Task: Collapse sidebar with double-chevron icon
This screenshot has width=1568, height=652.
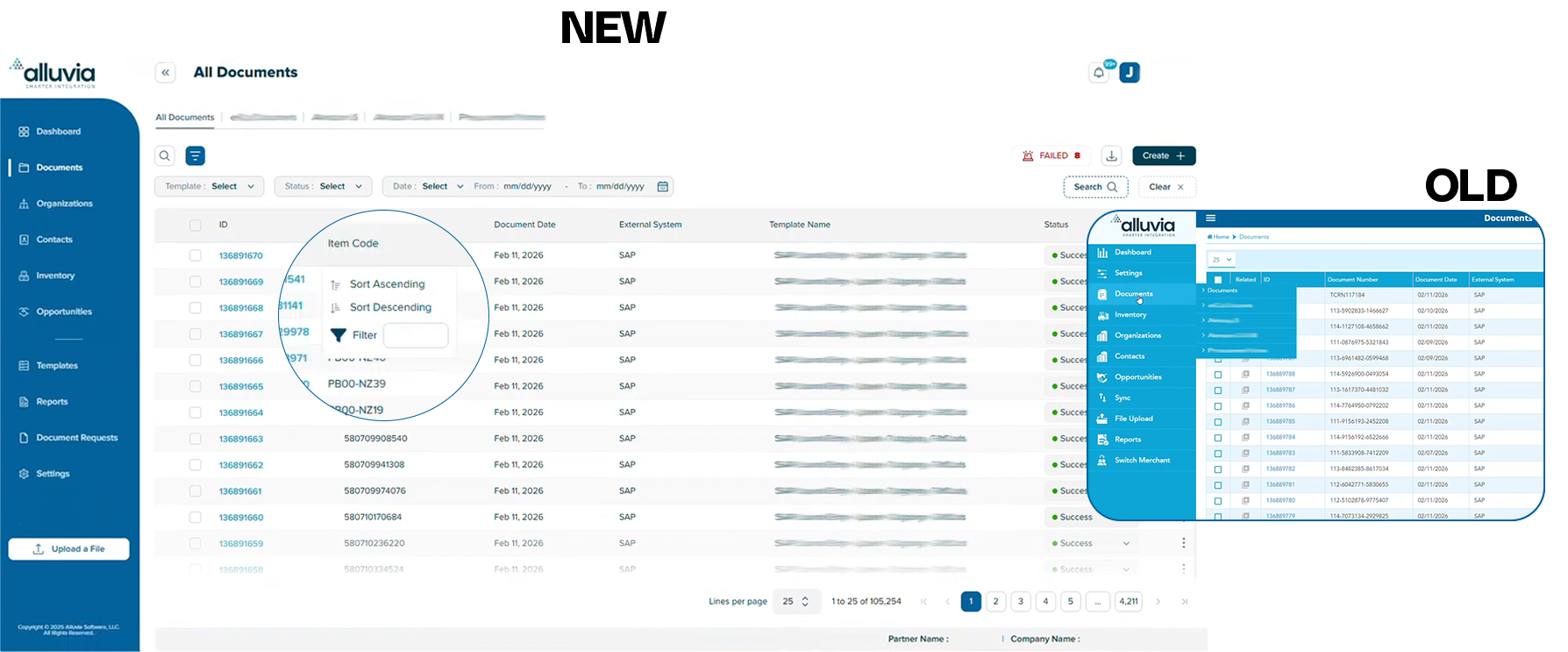Action: [165, 73]
